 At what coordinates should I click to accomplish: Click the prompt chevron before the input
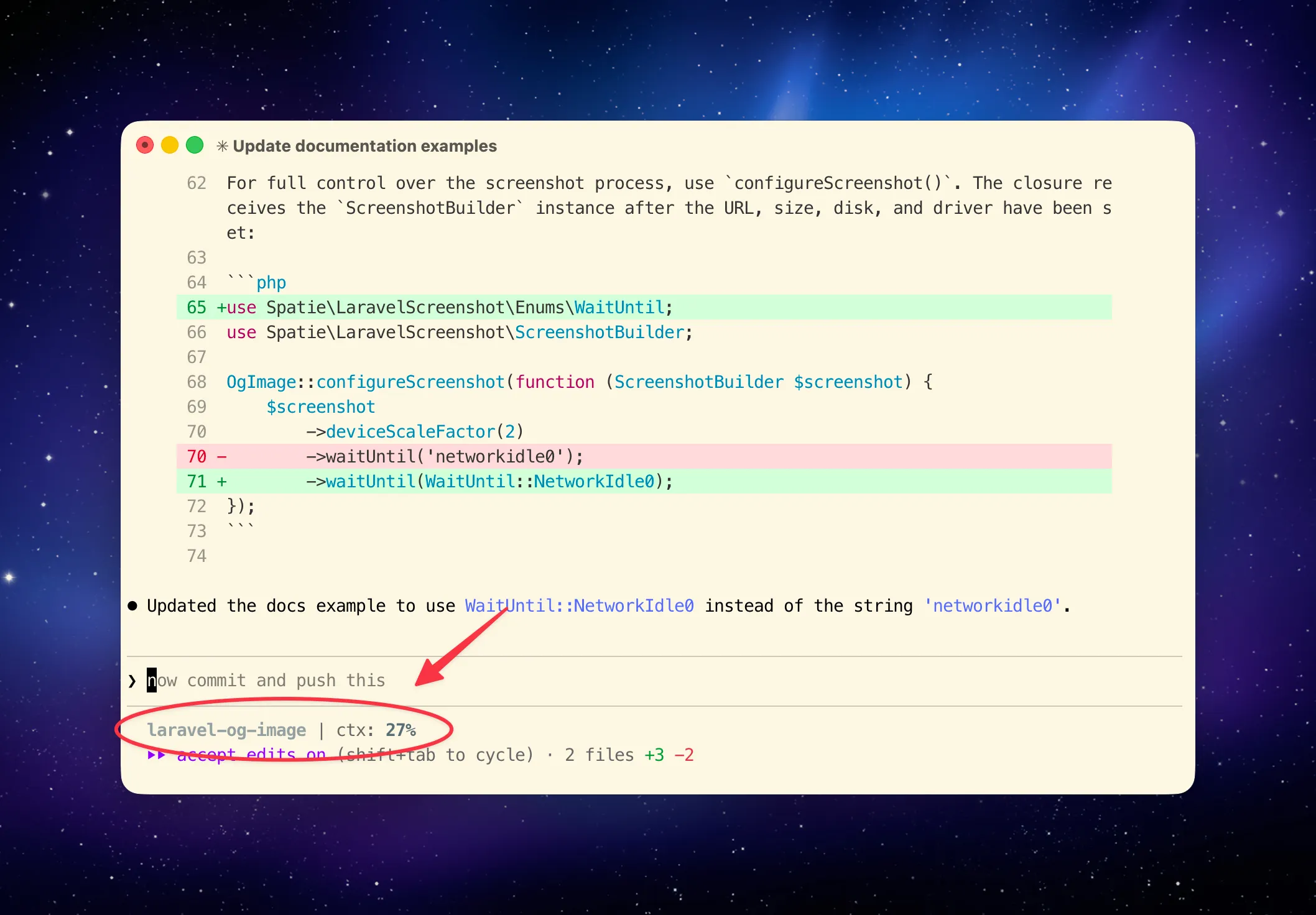point(132,681)
